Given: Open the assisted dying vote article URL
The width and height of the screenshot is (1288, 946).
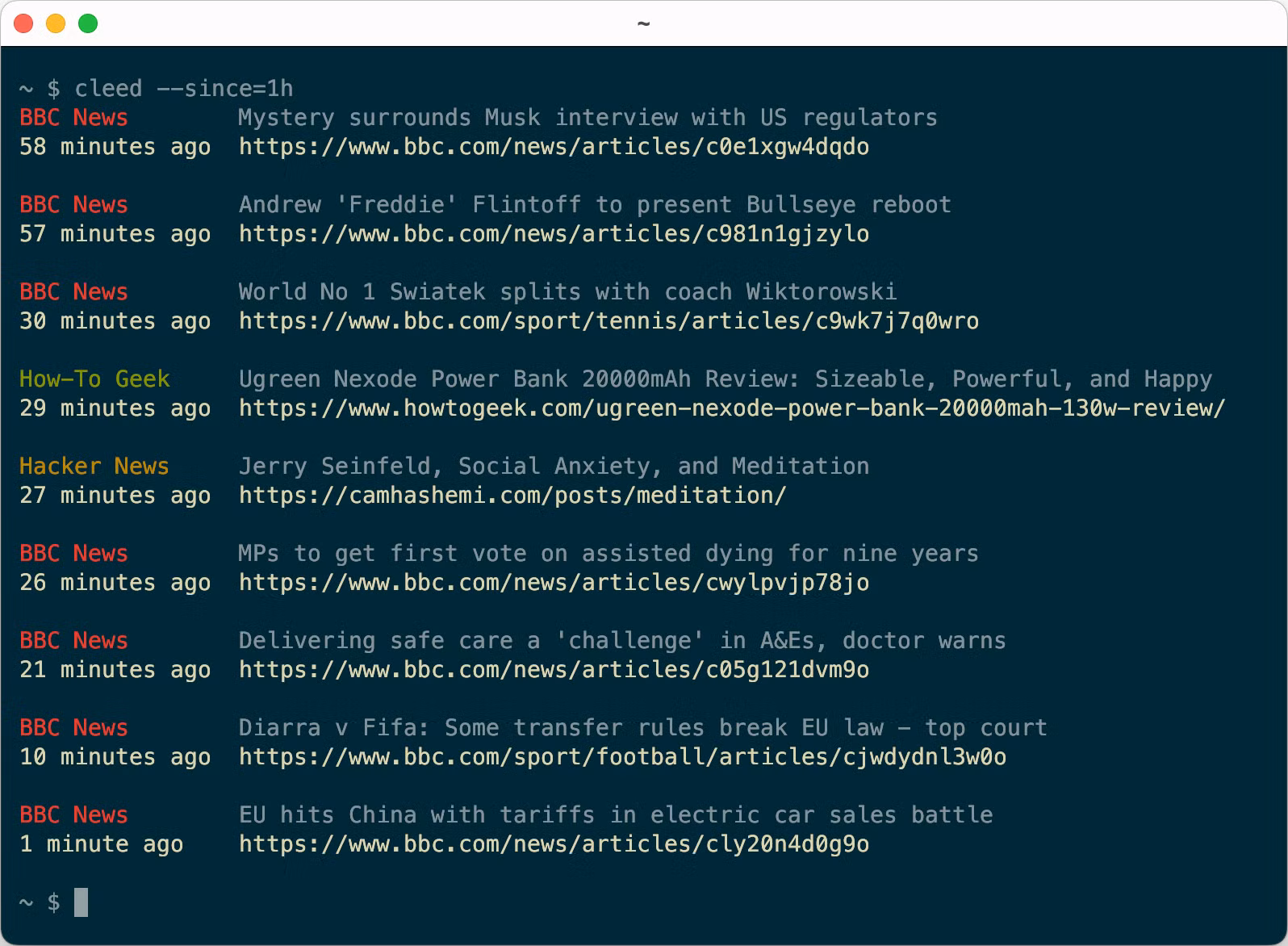Looking at the screenshot, I should tap(554, 583).
